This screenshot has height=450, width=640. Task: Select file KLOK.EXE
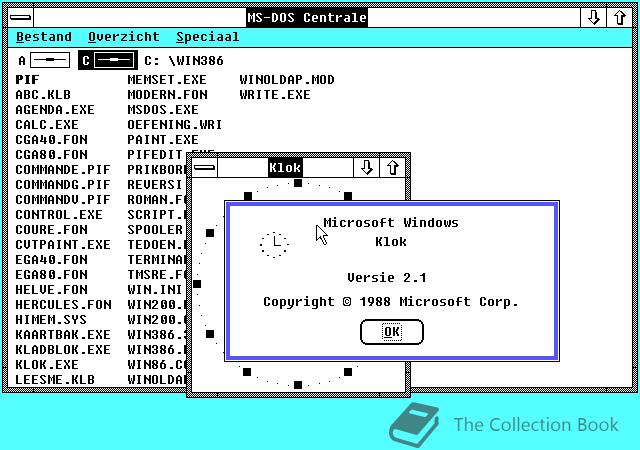tap(47, 365)
